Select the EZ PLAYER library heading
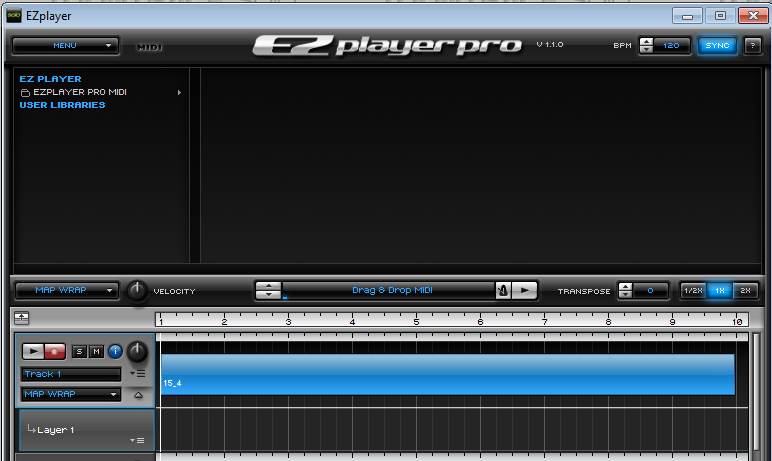The width and height of the screenshot is (772, 461). pyautogui.click(x=50, y=79)
